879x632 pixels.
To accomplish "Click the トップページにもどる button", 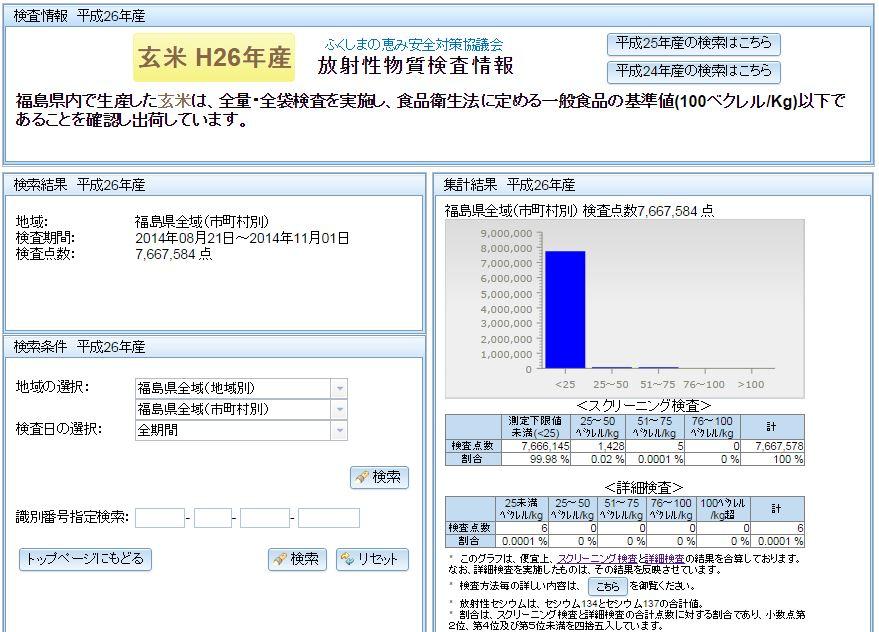I will [85, 559].
